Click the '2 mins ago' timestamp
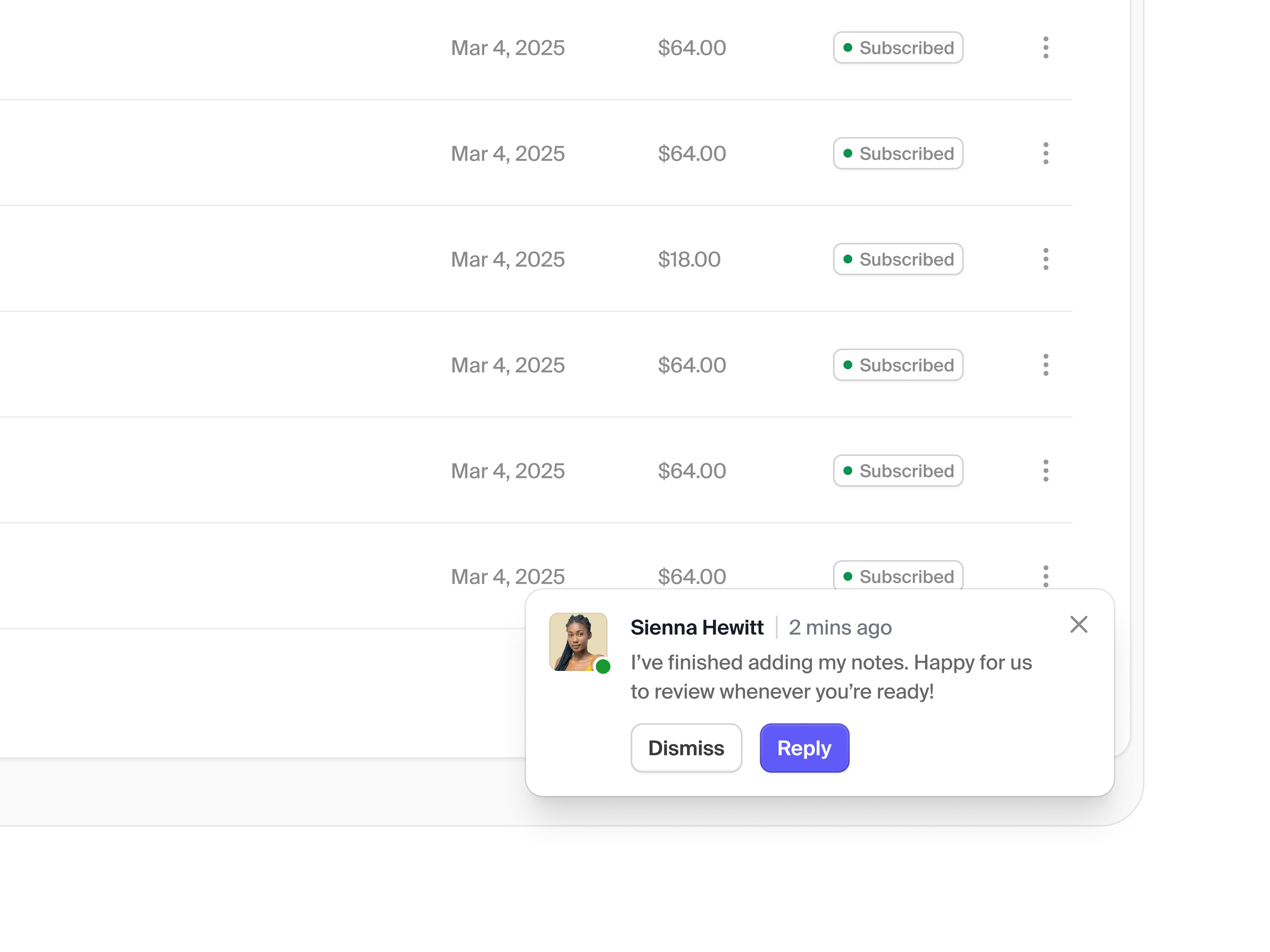The height and width of the screenshot is (952, 1270). coord(840,627)
